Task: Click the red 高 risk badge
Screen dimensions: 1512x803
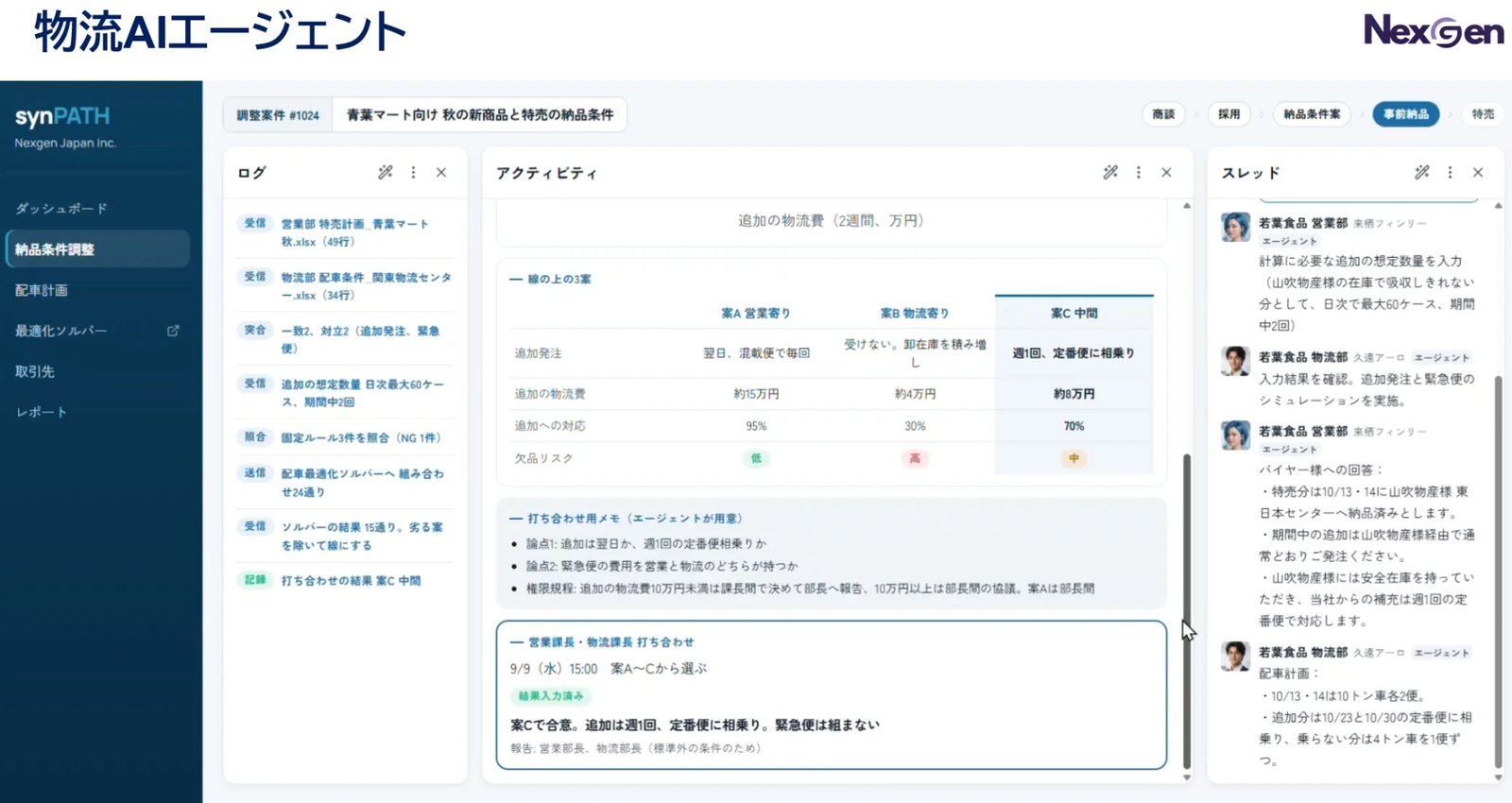Action: click(915, 458)
